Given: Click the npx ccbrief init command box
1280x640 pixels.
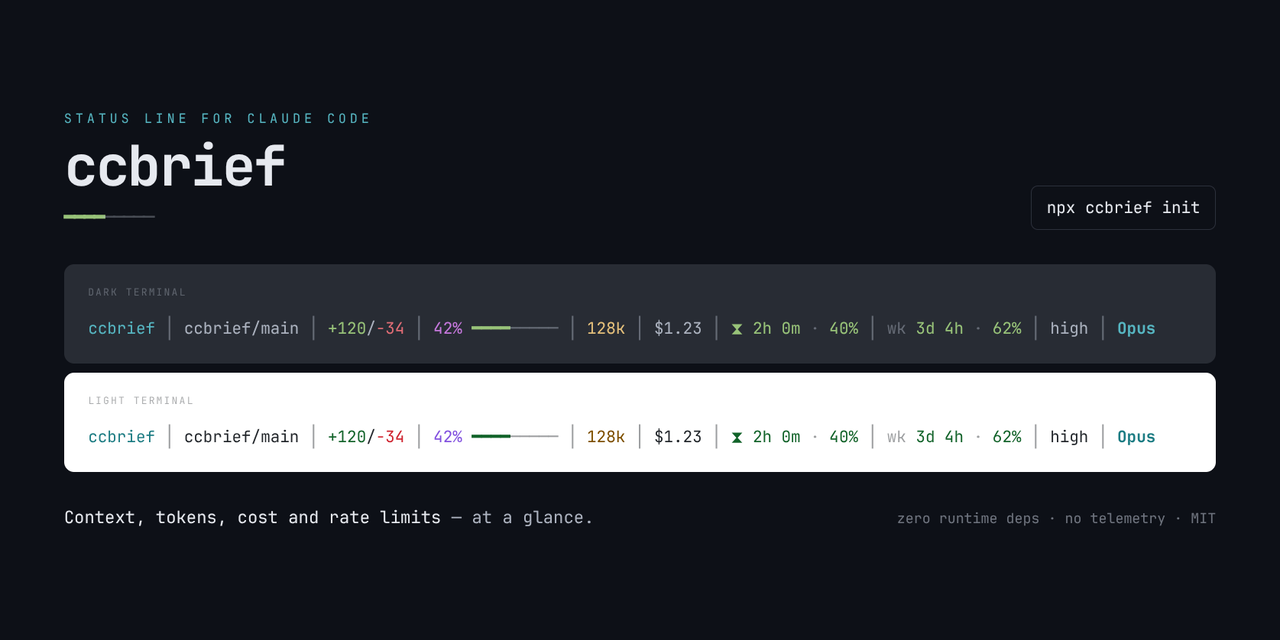Looking at the screenshot, I should (1123, 208).
